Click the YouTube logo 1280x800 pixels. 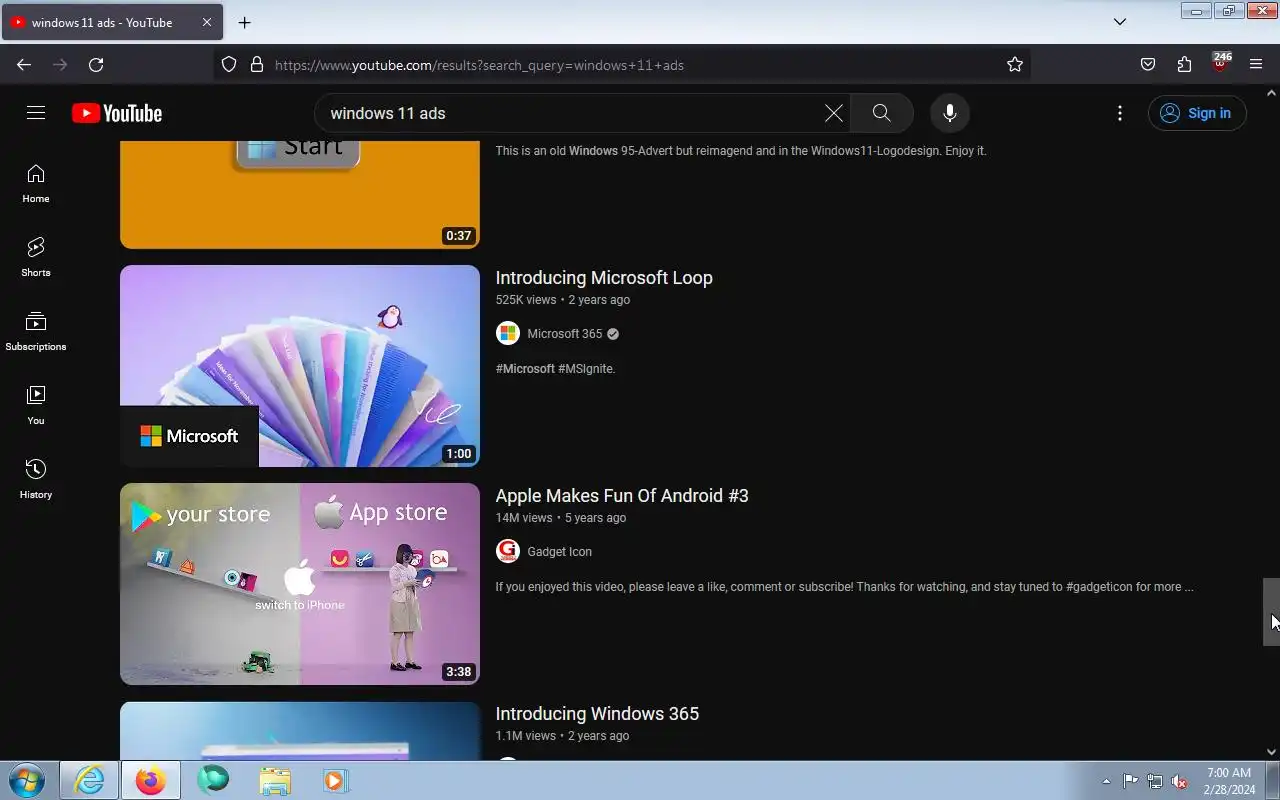click(x=117, y=113)
